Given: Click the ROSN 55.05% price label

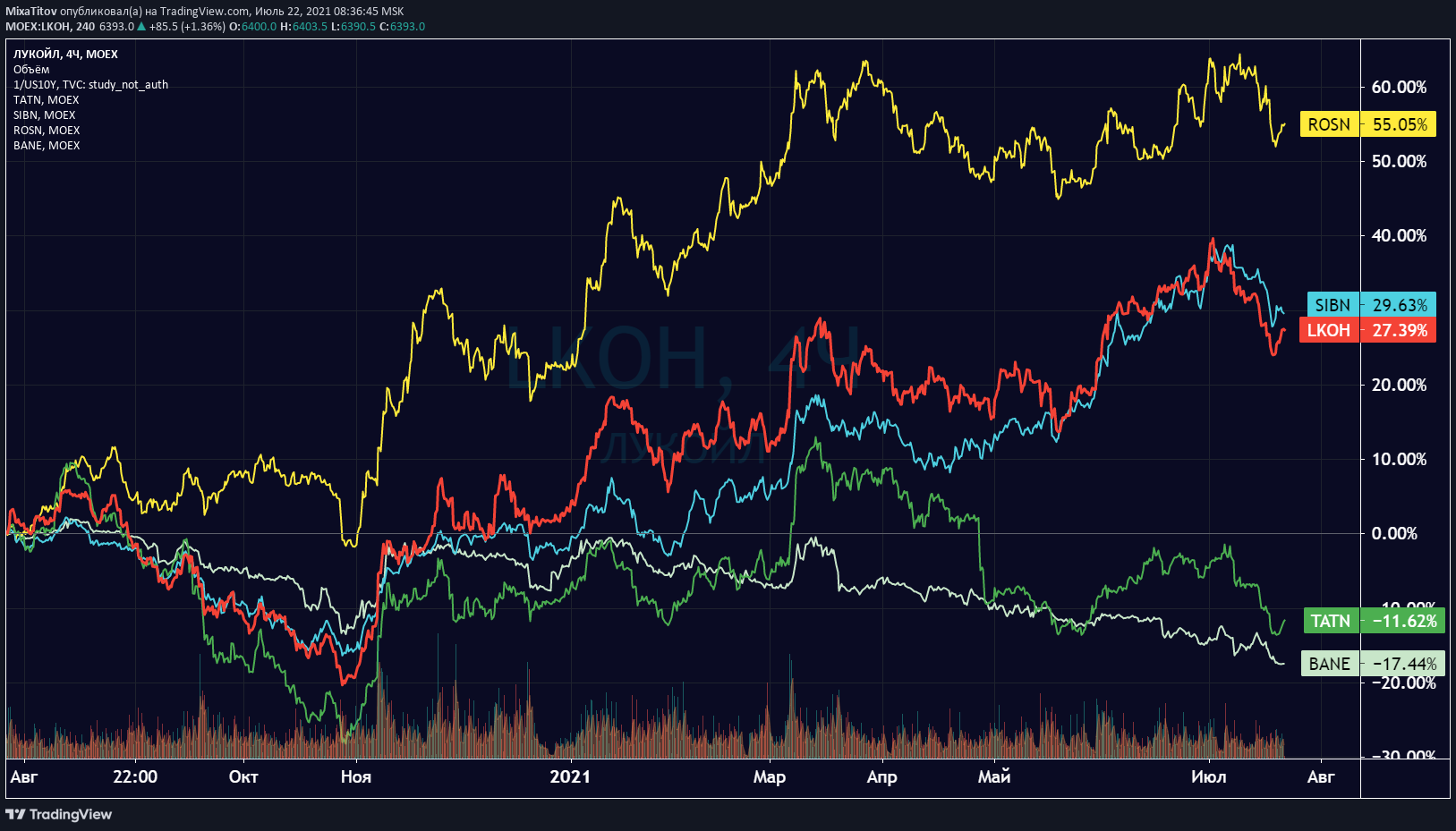Looking at the screenshot, I should tap(1367, 124).
